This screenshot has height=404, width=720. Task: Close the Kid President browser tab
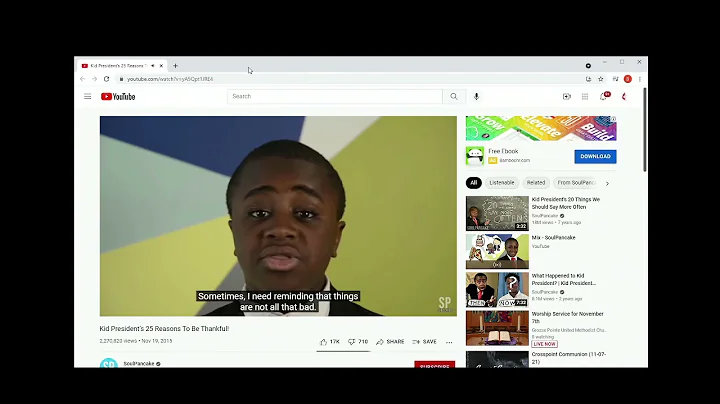pos(161,66)
